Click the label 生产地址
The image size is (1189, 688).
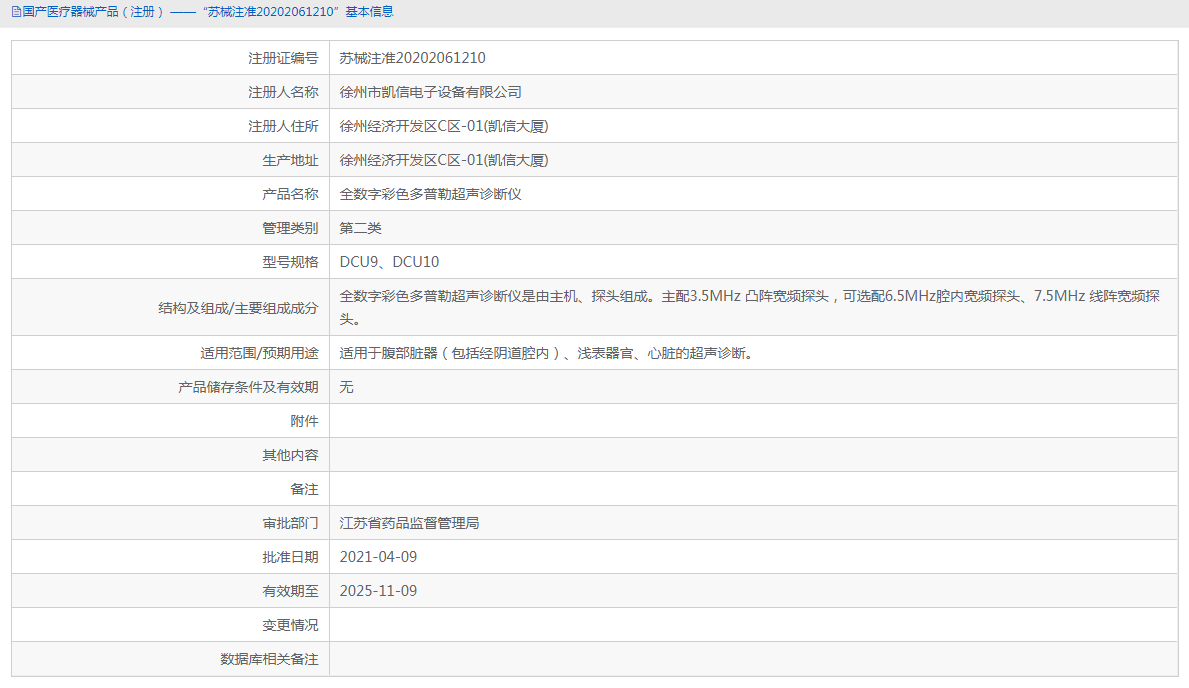[x=290, y=160]
